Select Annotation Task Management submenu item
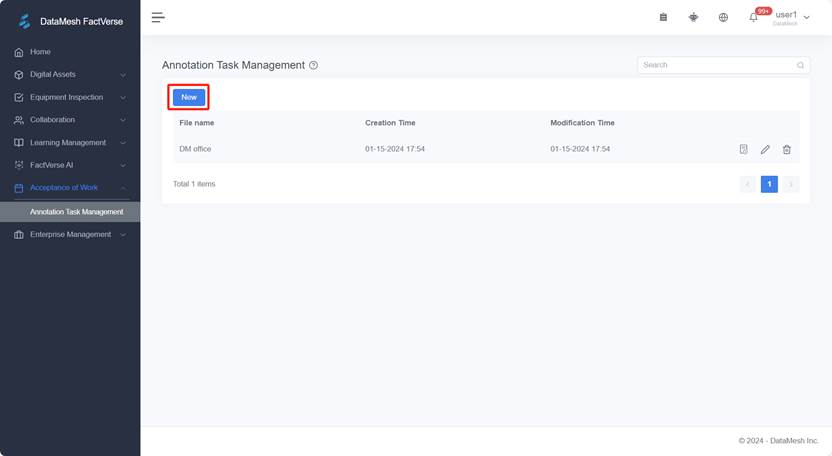Viewport: 832px width, 456px height. point(76,212)
